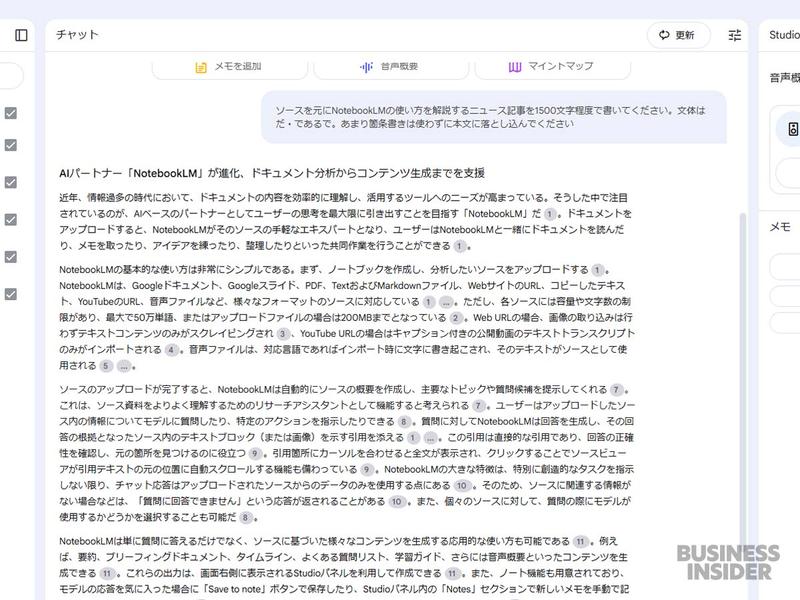Viewport: 800px width, 600px height.
Task: Click paragraph starting ソースのアップロードが完了すると
Action: click(x=347, y=454)
